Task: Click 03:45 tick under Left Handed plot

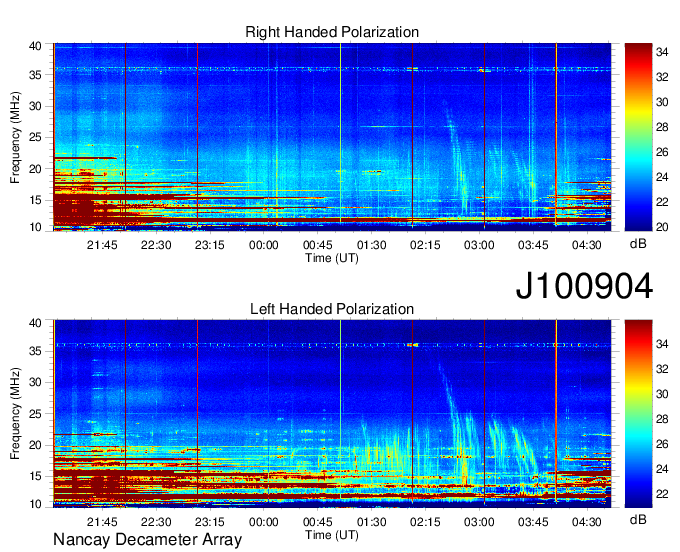Action: 533,521
